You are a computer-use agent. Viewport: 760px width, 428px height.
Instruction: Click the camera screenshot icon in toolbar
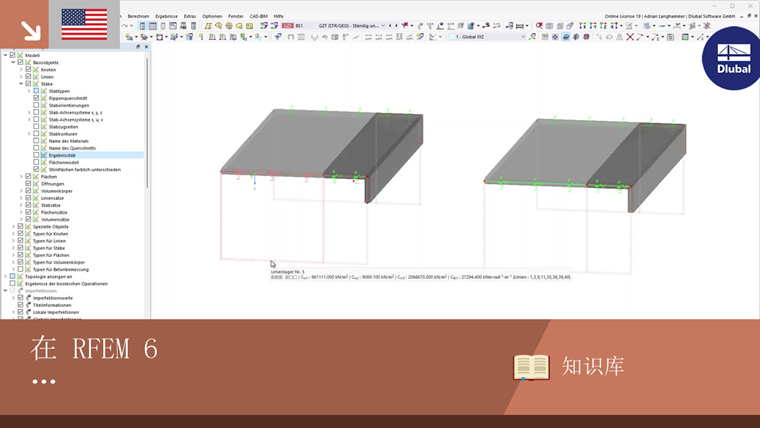(670, 37)
